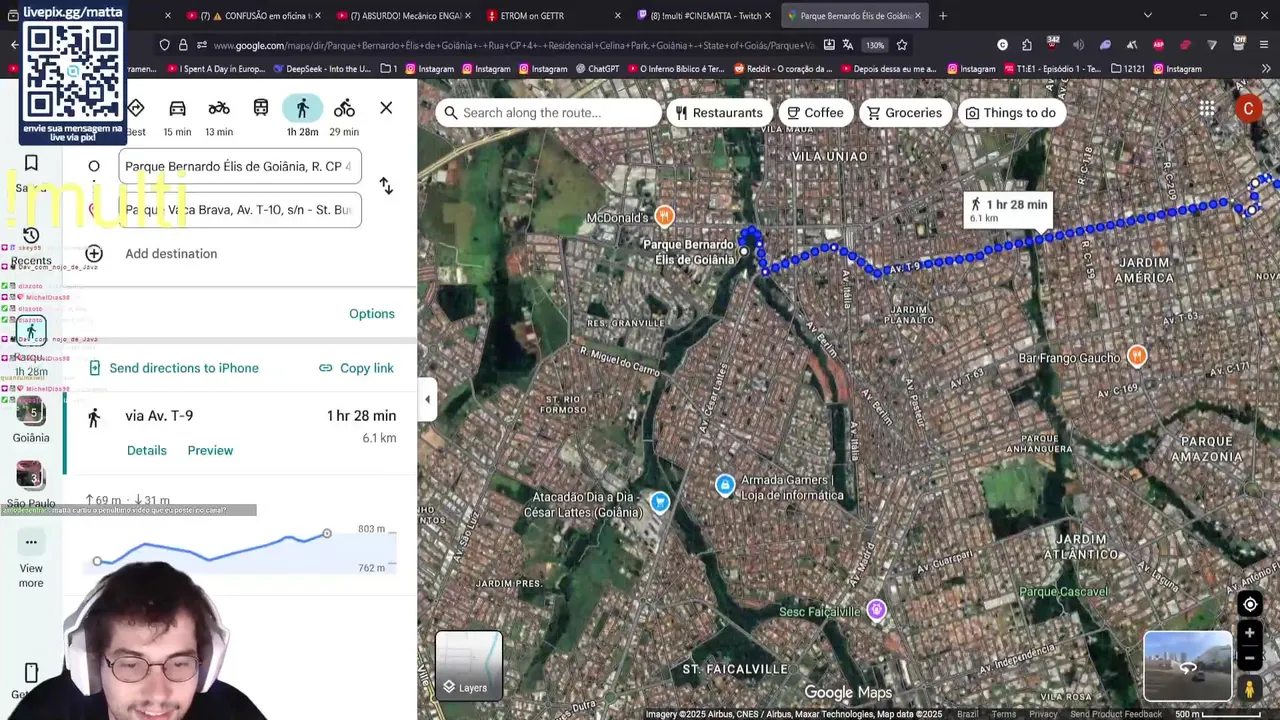Show your location target button
Image resolution: width=1280 pixels, height=720 pixels.
click(x=1250, y=604)
